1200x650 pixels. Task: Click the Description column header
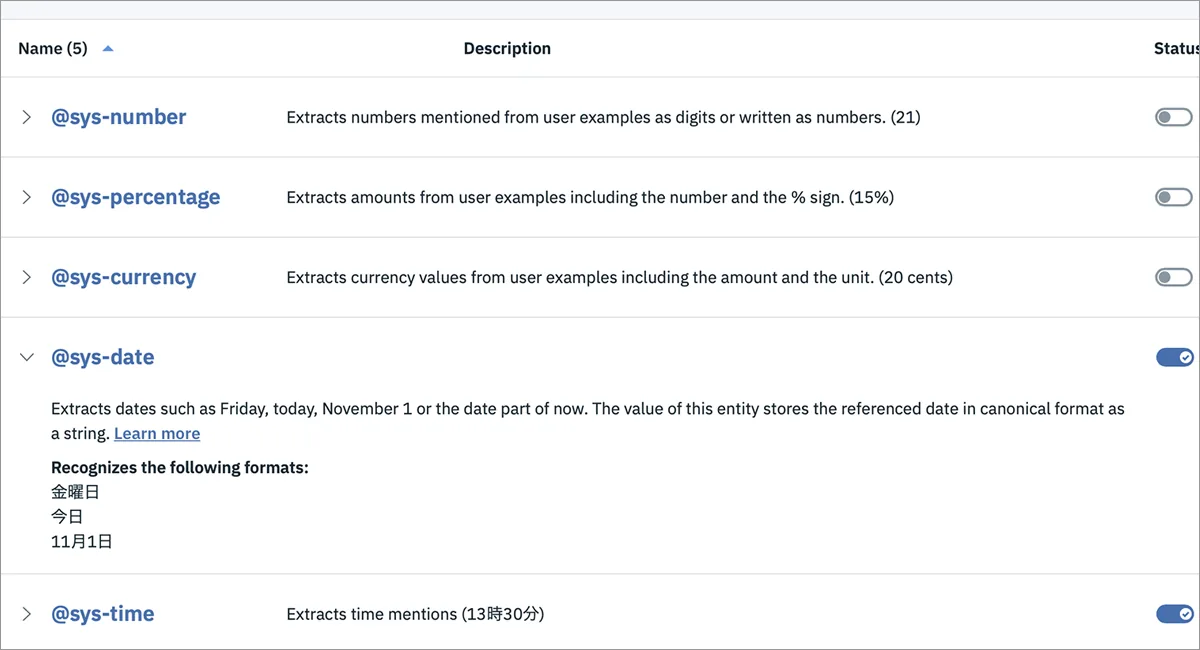pos(507,48)
